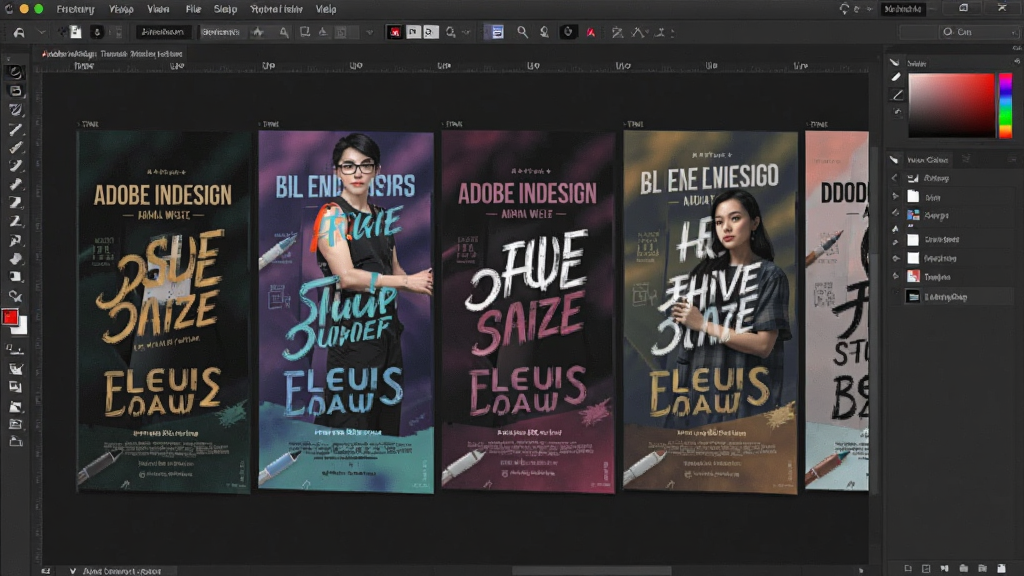
Task: Select the scissors tool above the red swatch
Action: (16, 296)
